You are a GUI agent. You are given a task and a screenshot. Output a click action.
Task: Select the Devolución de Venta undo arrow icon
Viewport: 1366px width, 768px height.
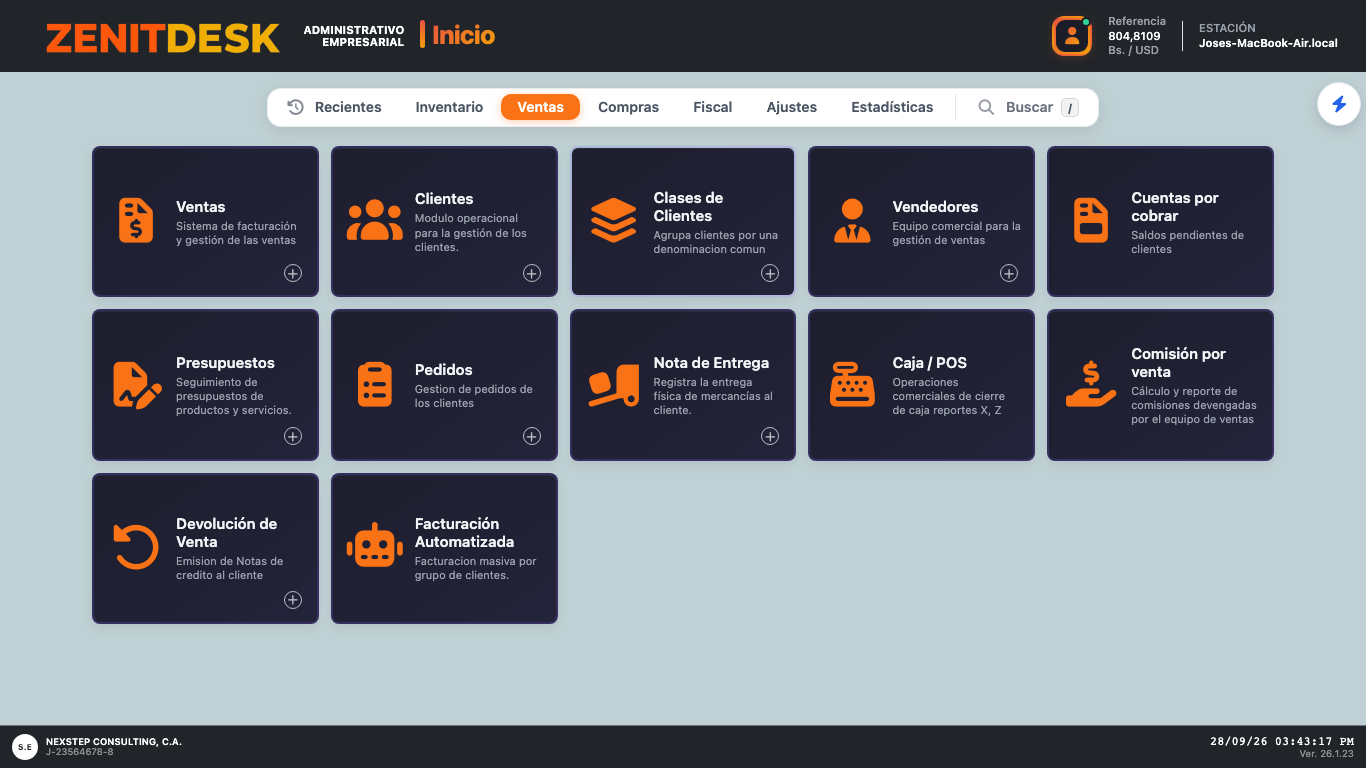[136, 548]
